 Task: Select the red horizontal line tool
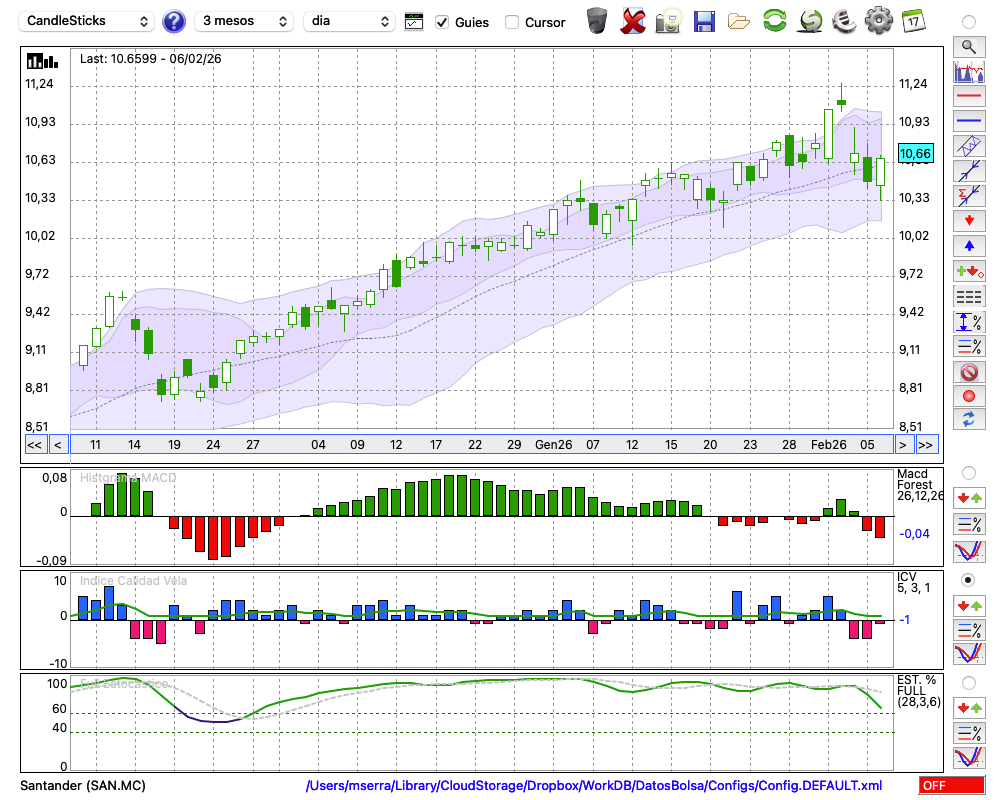[969, 96]
